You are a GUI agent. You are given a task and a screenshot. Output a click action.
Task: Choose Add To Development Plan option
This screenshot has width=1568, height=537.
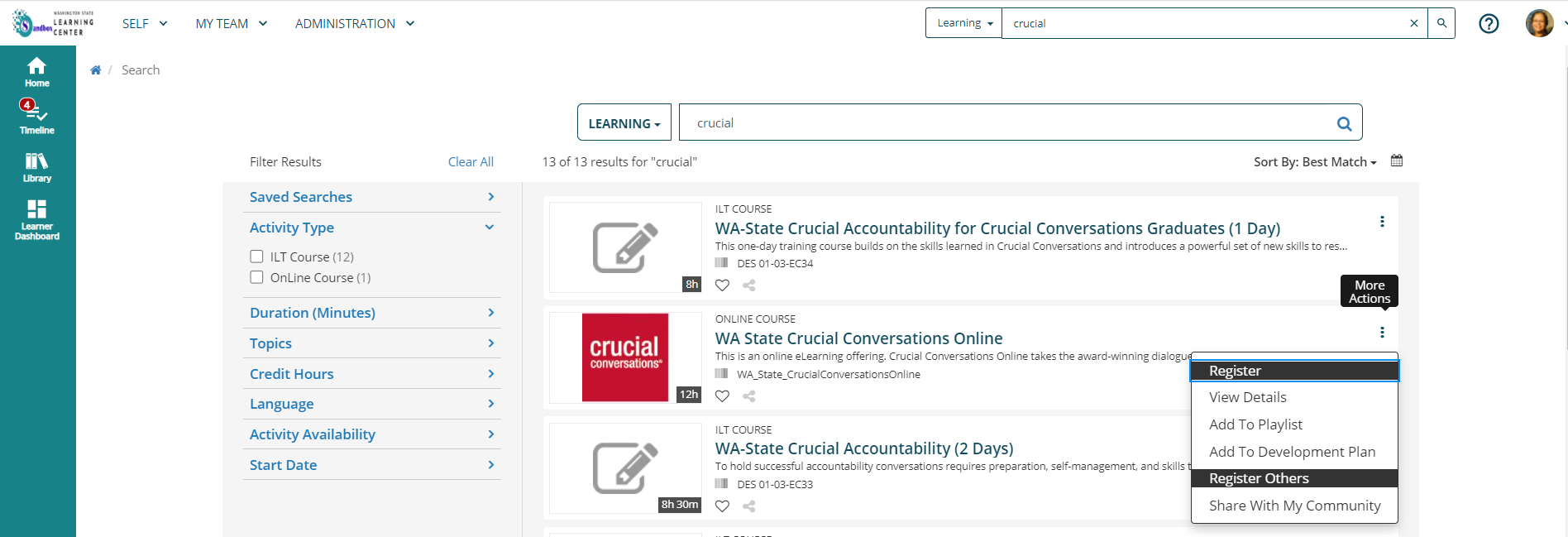click(x=1294, y=452)
